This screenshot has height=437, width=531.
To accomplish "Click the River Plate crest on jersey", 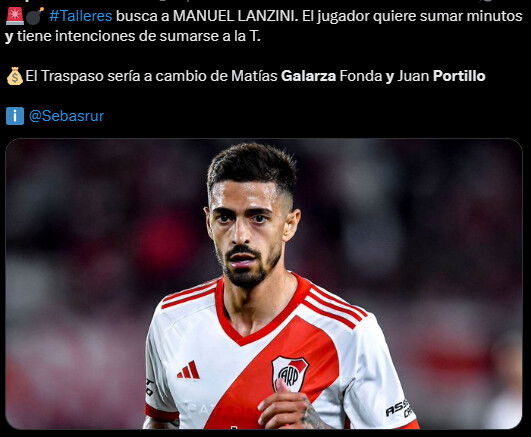I will (290, 374).
